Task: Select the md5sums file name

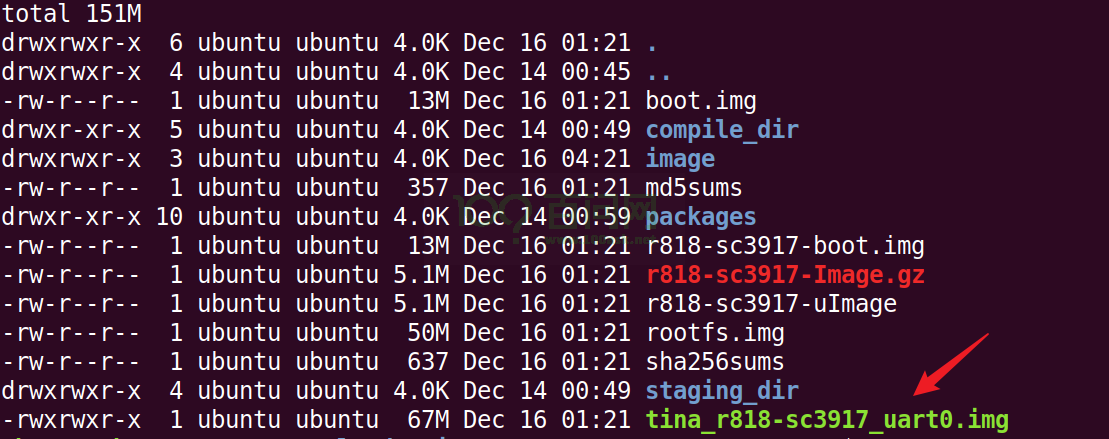Action: point(693,187)
